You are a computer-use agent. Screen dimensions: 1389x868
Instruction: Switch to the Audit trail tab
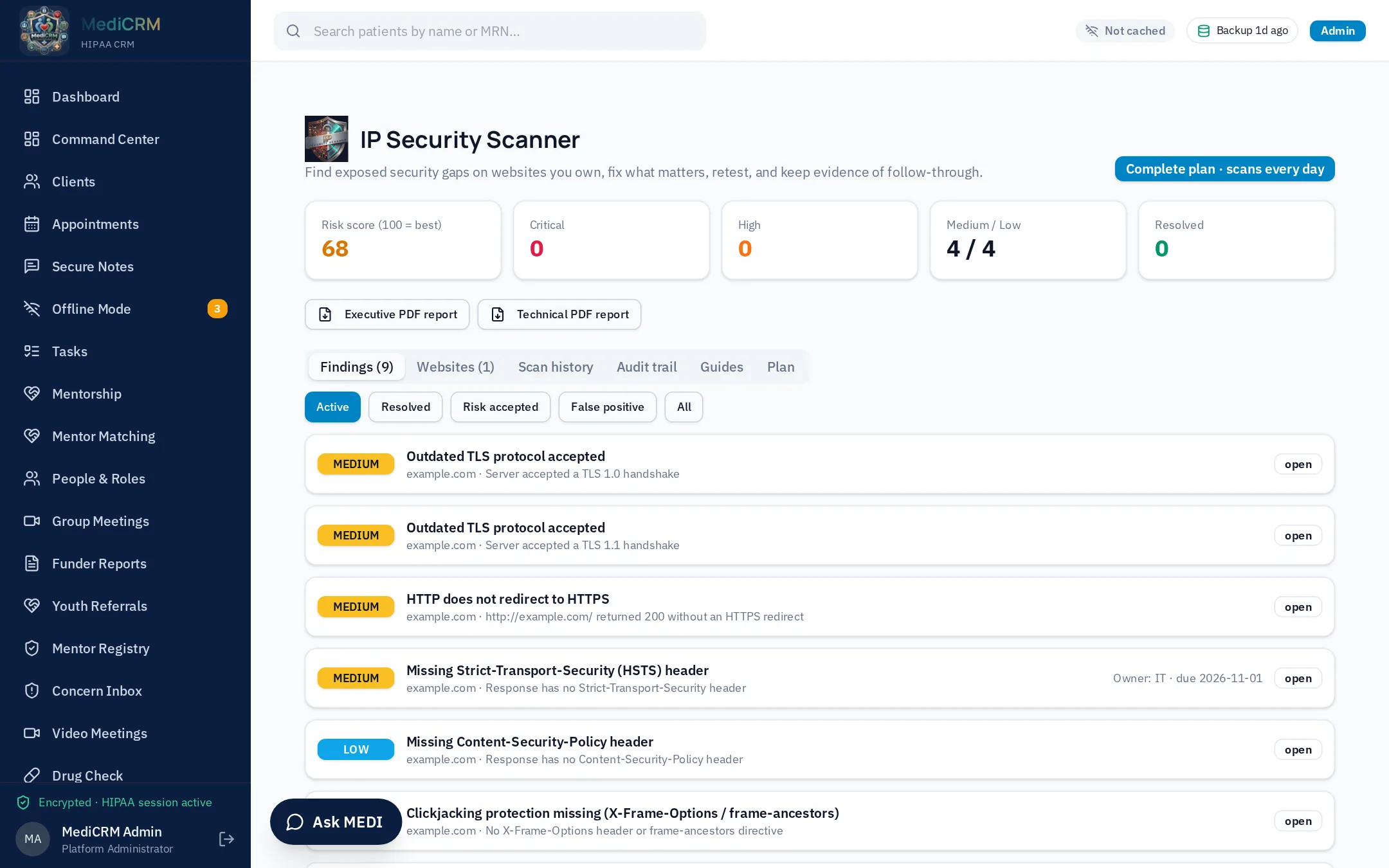[647, 367]
